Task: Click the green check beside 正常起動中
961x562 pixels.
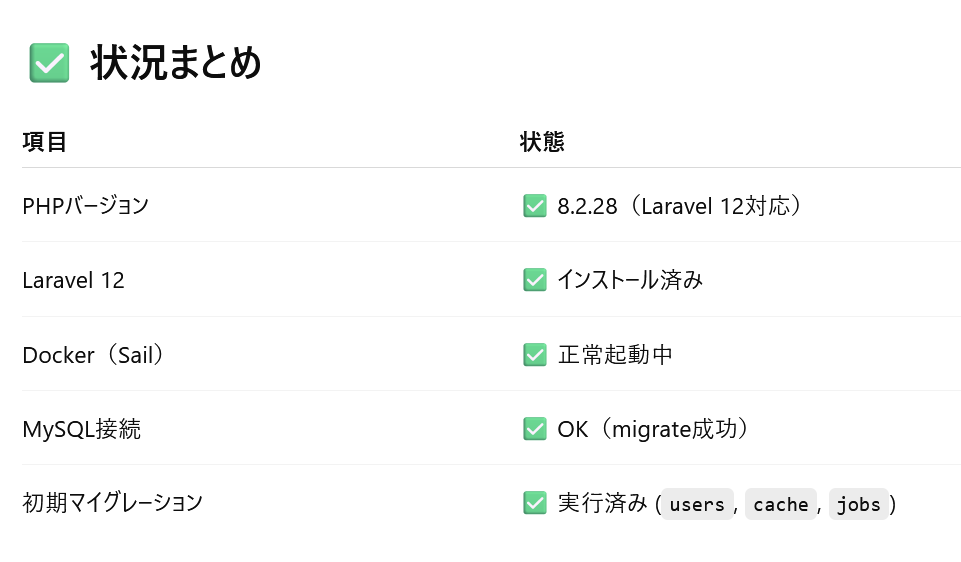Action: pyautogui.click(x=534, y=355)
